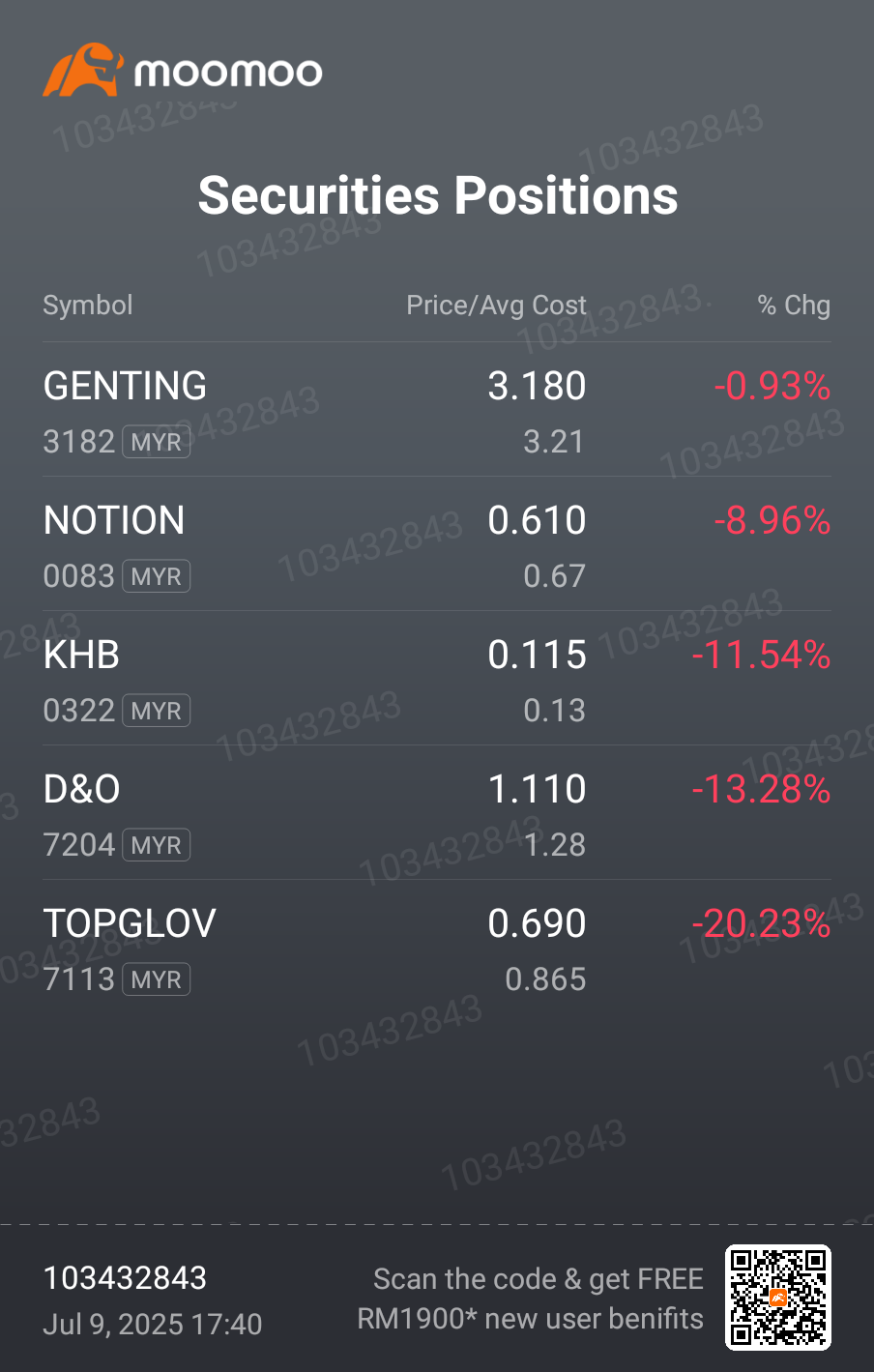Click the GENTING -0.93% change value
This screenshot has width=874, height=1372.
point(772,387)
